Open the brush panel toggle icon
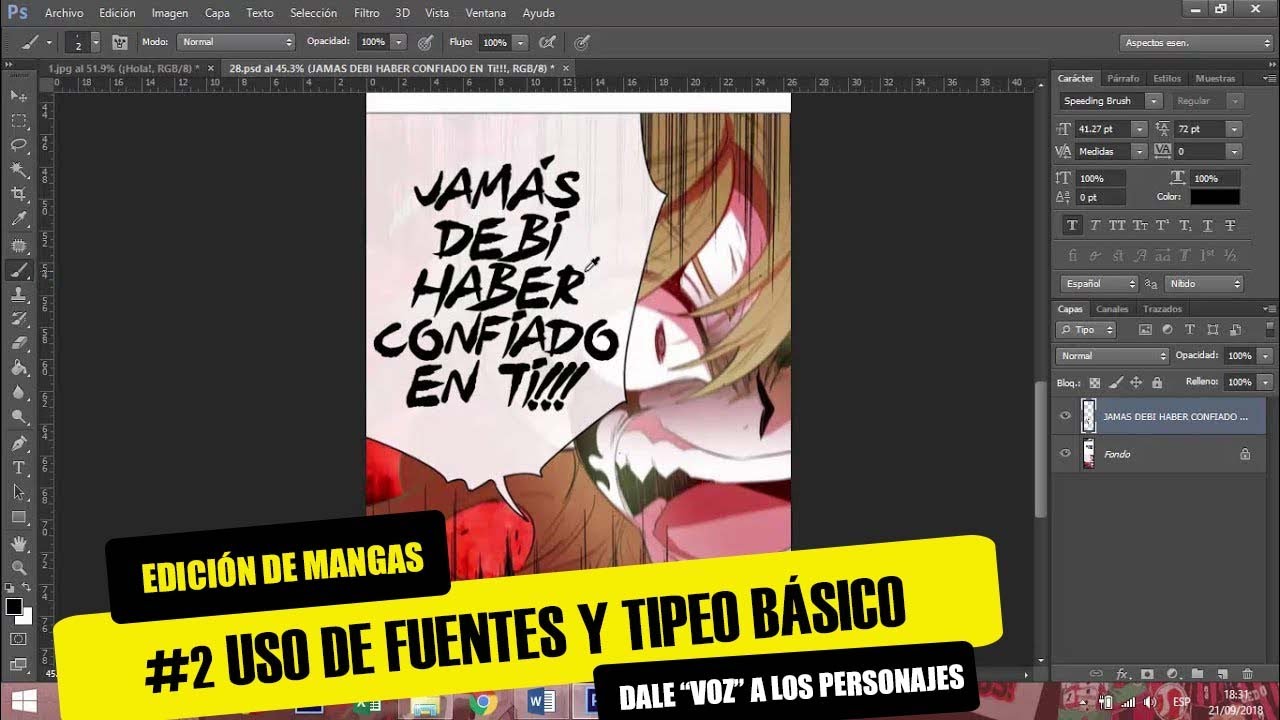Viewport: 1280px width, 720px height. pos(120,42)
